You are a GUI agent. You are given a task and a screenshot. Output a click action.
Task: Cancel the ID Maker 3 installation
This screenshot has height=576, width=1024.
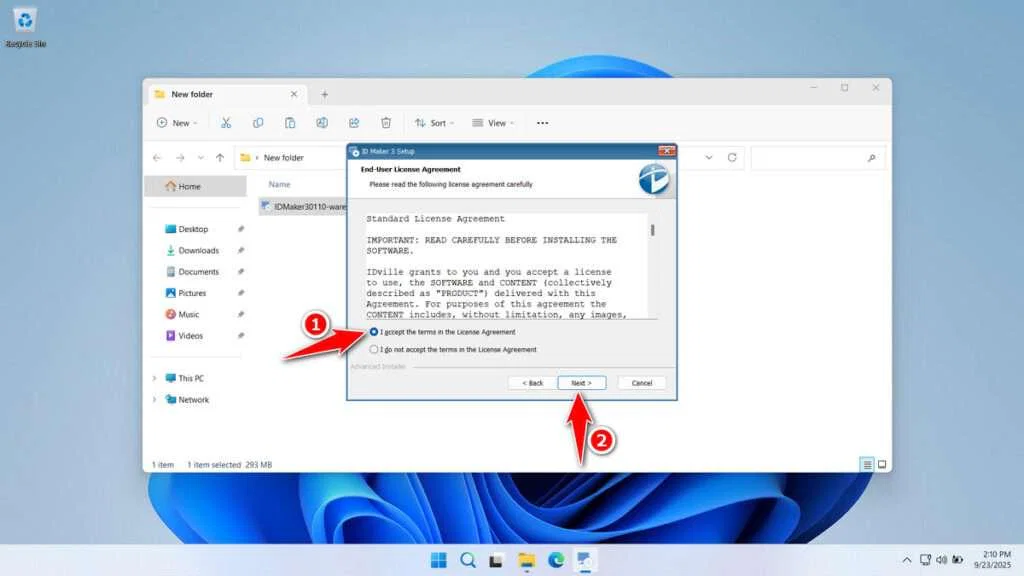[641, 382]
